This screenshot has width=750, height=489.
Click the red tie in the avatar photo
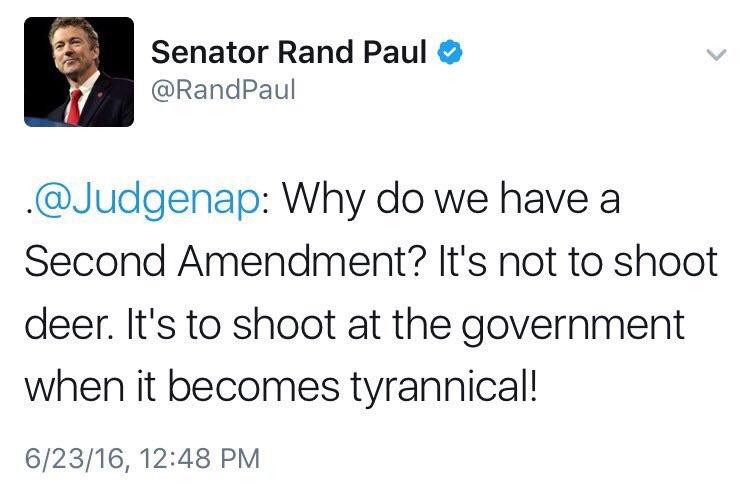(x=74, y=107)
